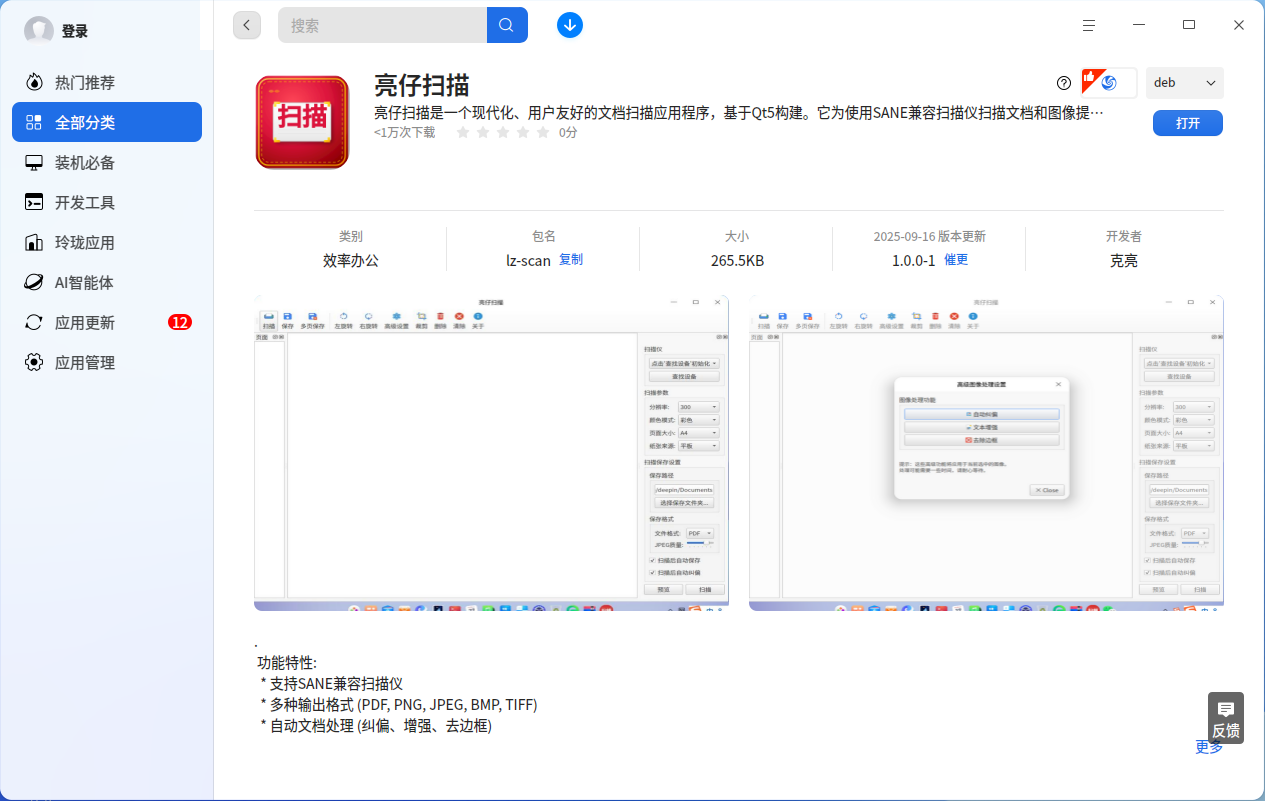The width and height of the screenshot is (1265, 801).
Task: Go back with the arrow button
Action: point(247,25)
